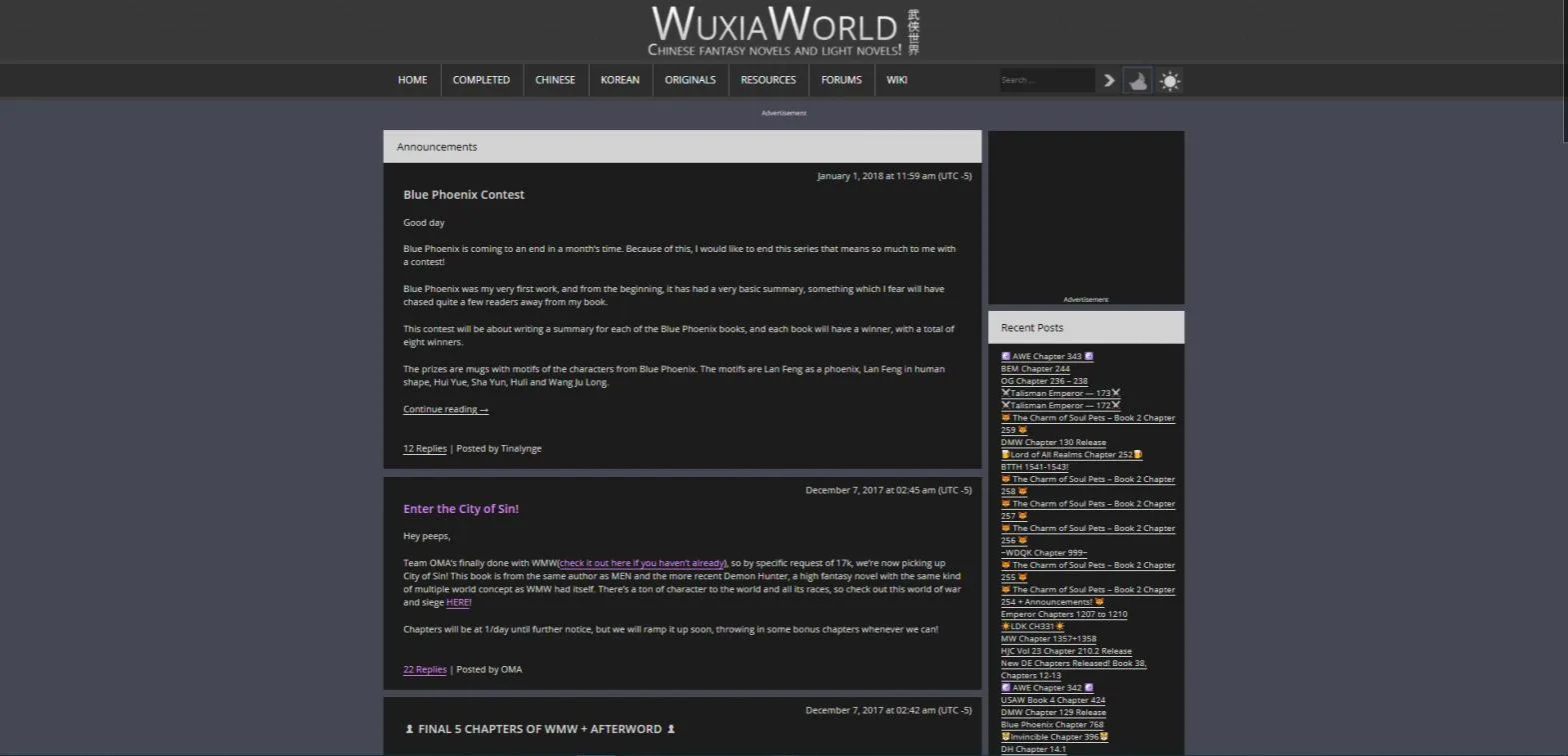
Task: Open Talisman Emperor — 173 post
Action: pos(1060,393)
